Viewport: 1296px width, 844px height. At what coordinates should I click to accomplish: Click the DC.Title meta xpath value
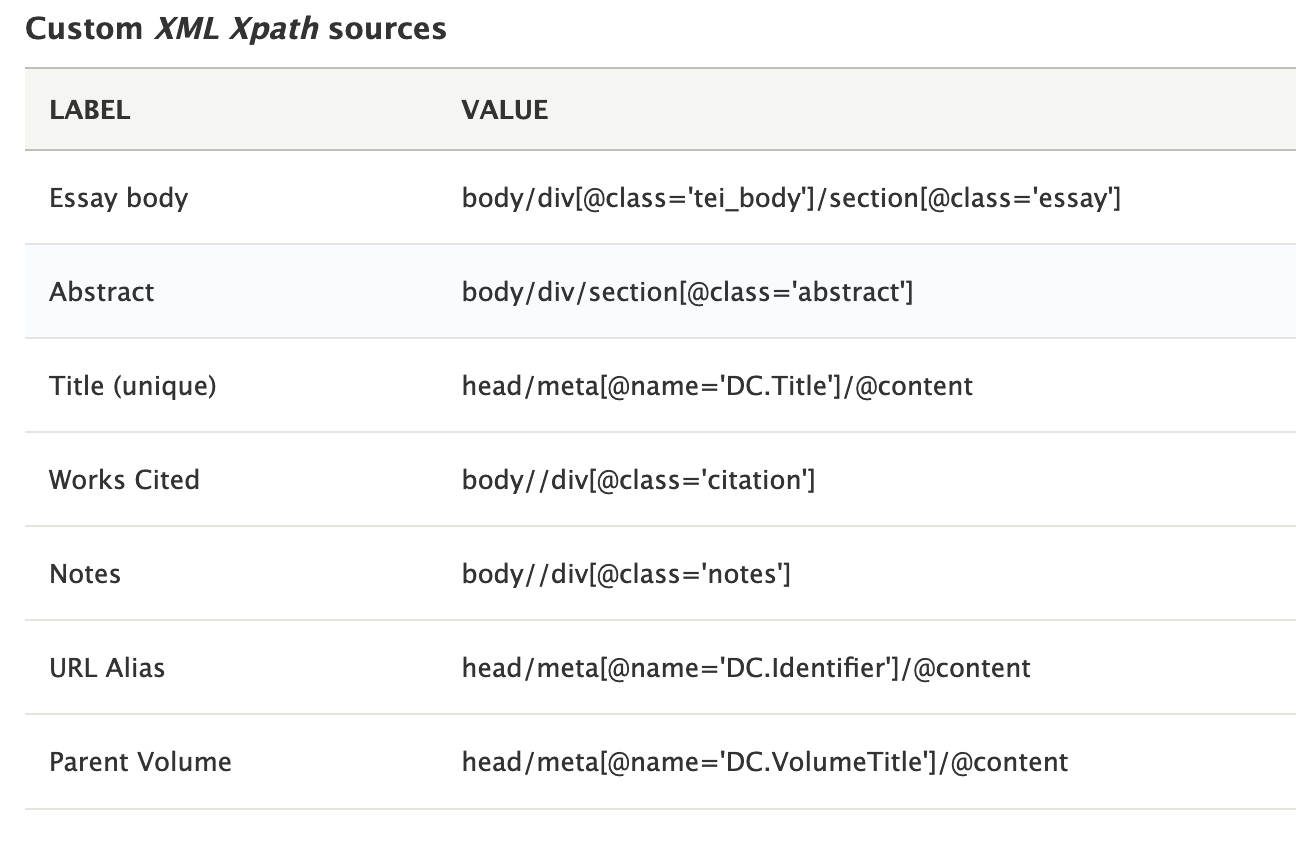[x=717, y=387]
